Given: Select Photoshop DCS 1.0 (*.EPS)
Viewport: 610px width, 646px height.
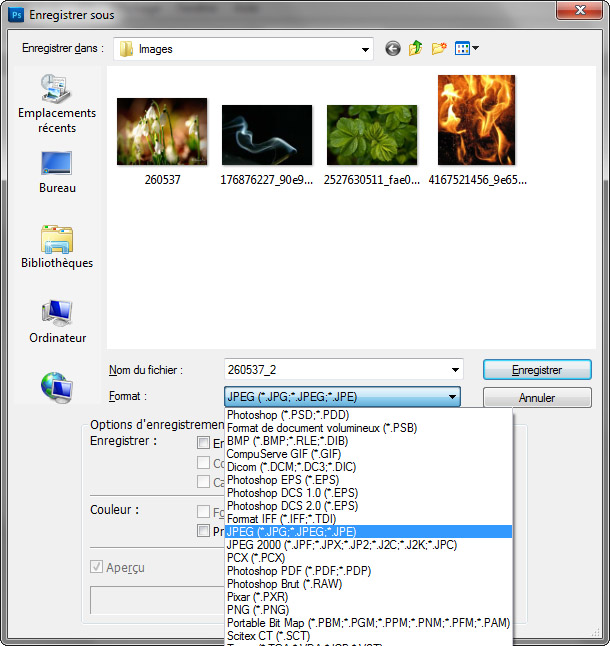Looking at the screenshot, I should pyautogui.click(x=369, y=493).
